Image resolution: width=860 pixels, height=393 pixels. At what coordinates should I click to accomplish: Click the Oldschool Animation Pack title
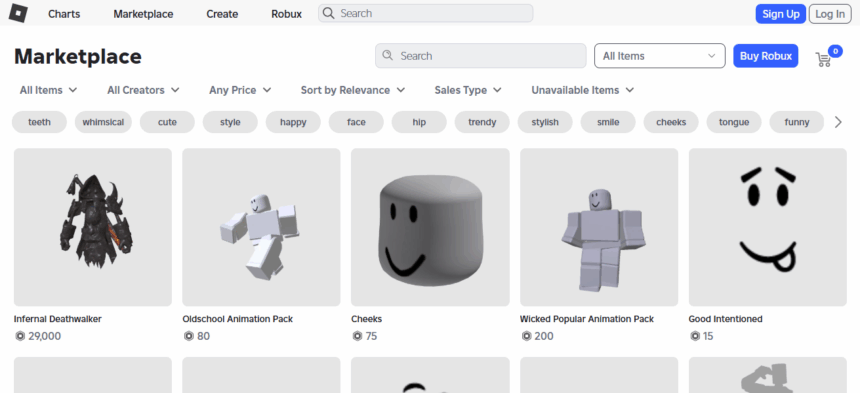(x=237, y=319)
